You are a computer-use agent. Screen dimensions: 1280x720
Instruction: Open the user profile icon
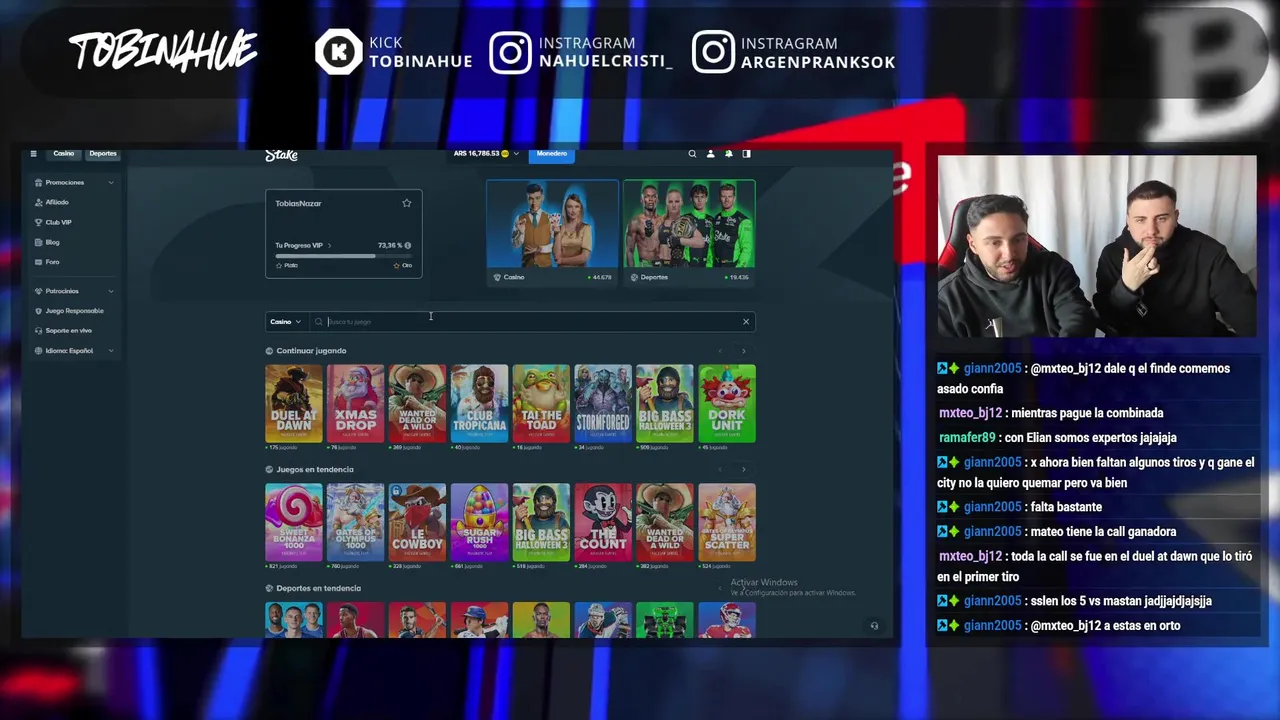pyautogui.click(x=711, y=154)
